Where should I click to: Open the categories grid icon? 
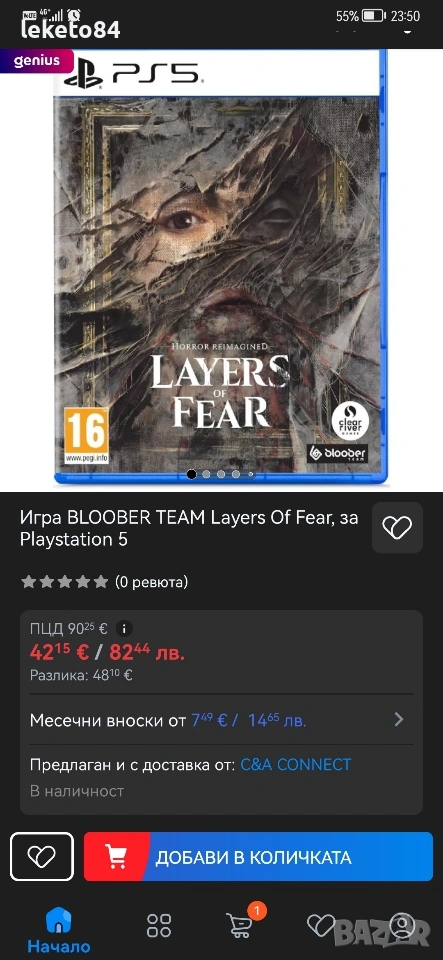[x=159, y=925]
